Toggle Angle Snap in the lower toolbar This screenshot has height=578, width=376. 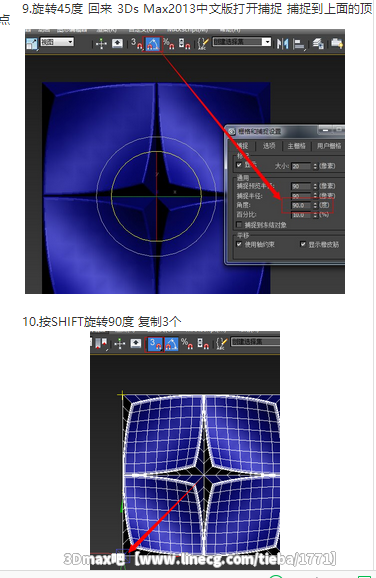point(171,344)
